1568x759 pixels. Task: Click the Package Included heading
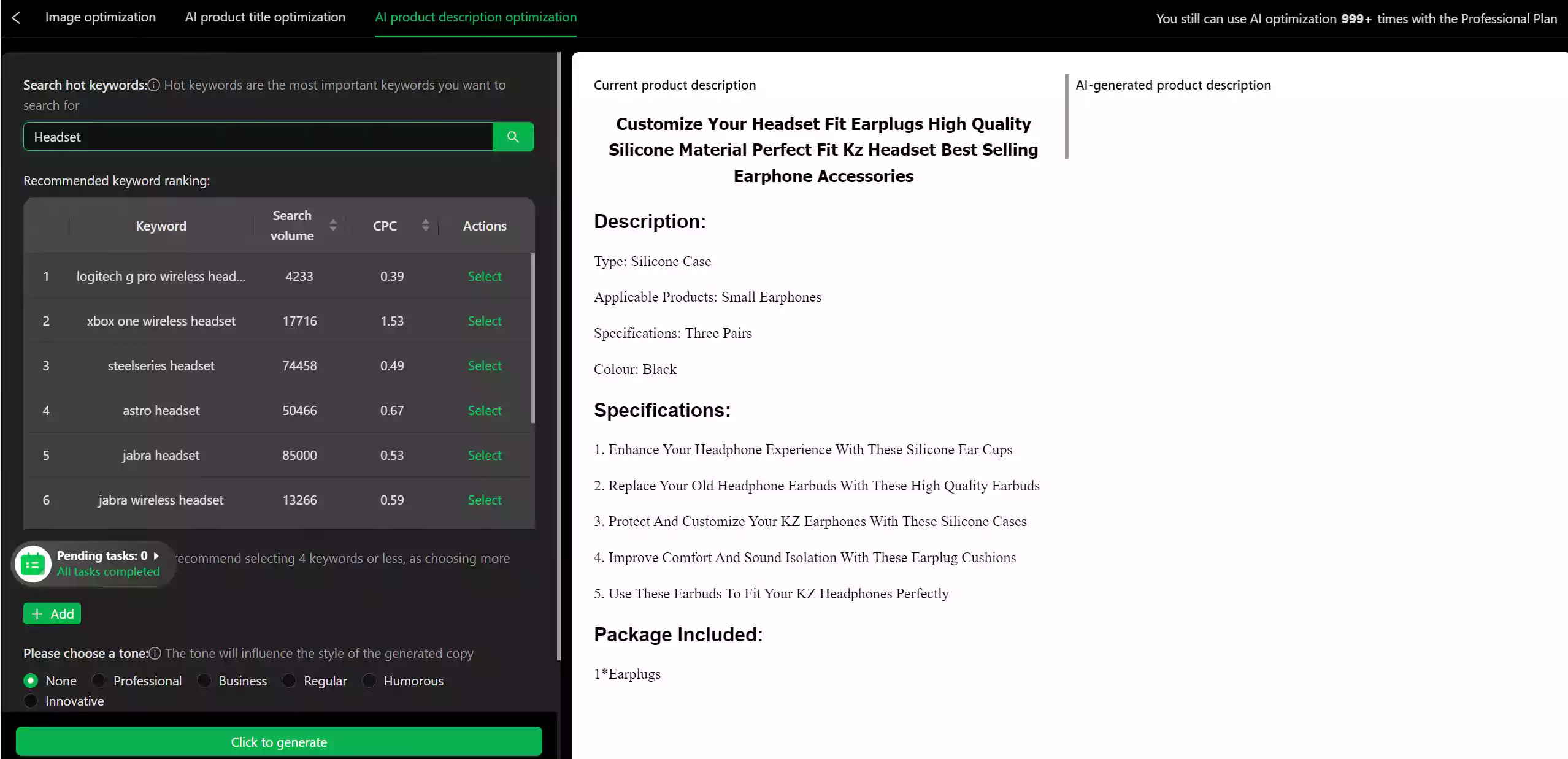tap(678, 635)
